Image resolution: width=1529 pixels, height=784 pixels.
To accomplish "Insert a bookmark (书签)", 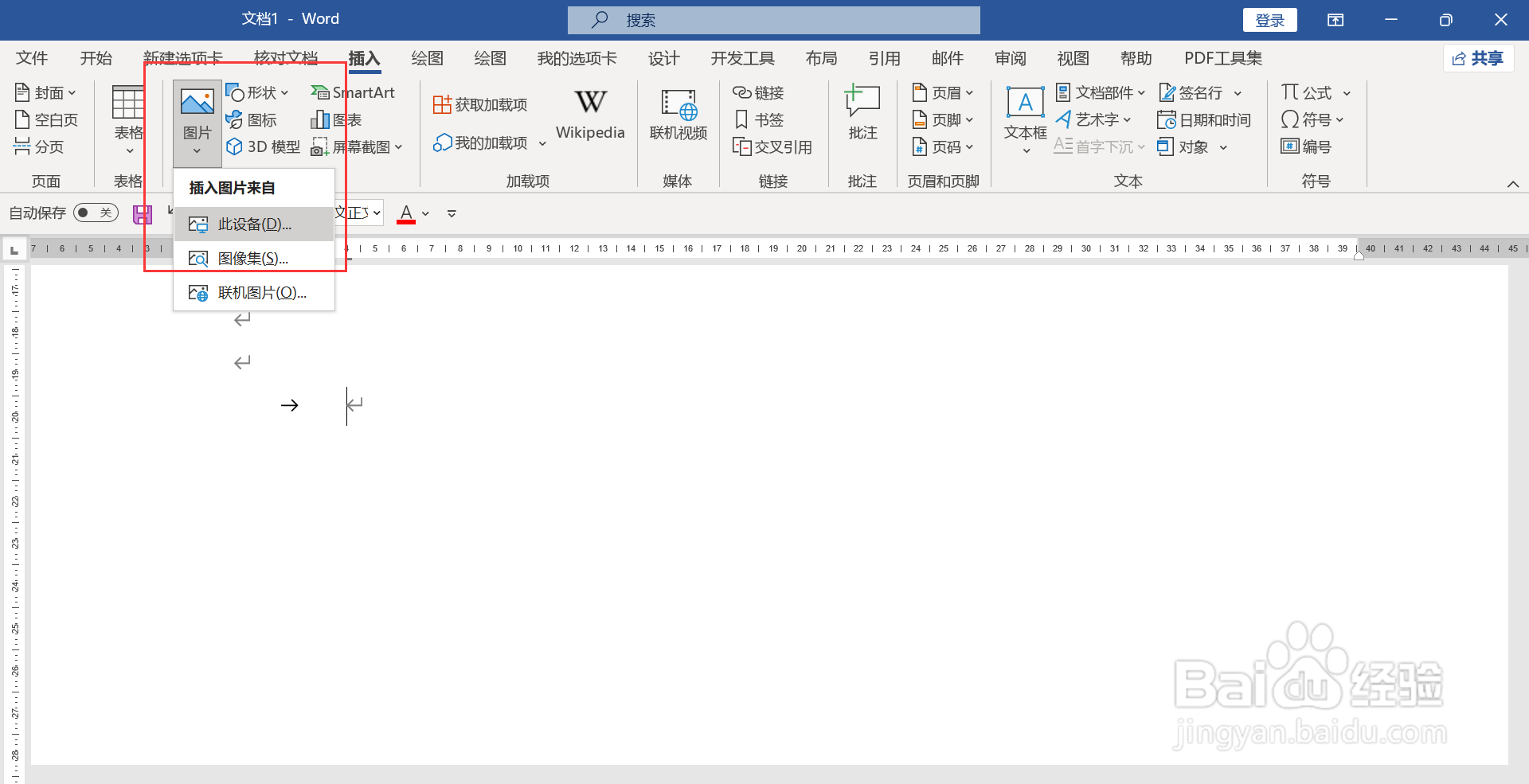I will point(758,120).
